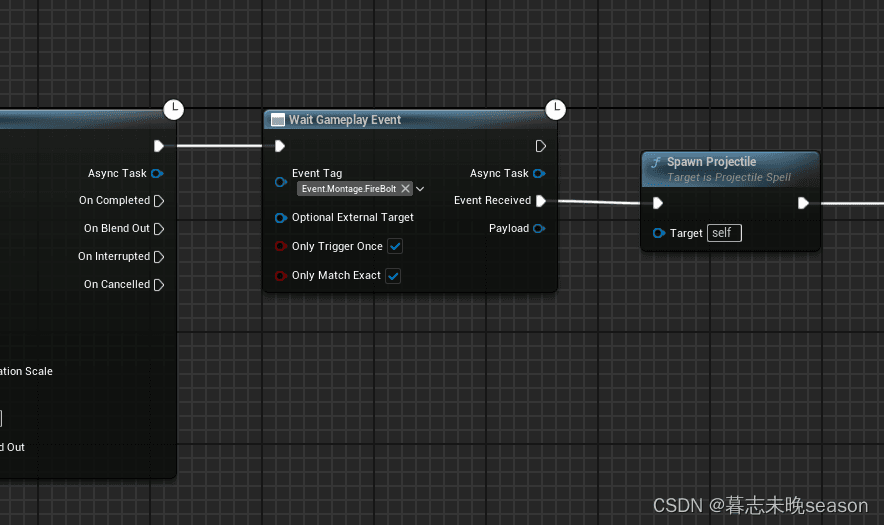This screenshot has height=525, width=884.
Task: Click the Wait Gameplay Event node title icon
Action: click(x=277, y=120)
